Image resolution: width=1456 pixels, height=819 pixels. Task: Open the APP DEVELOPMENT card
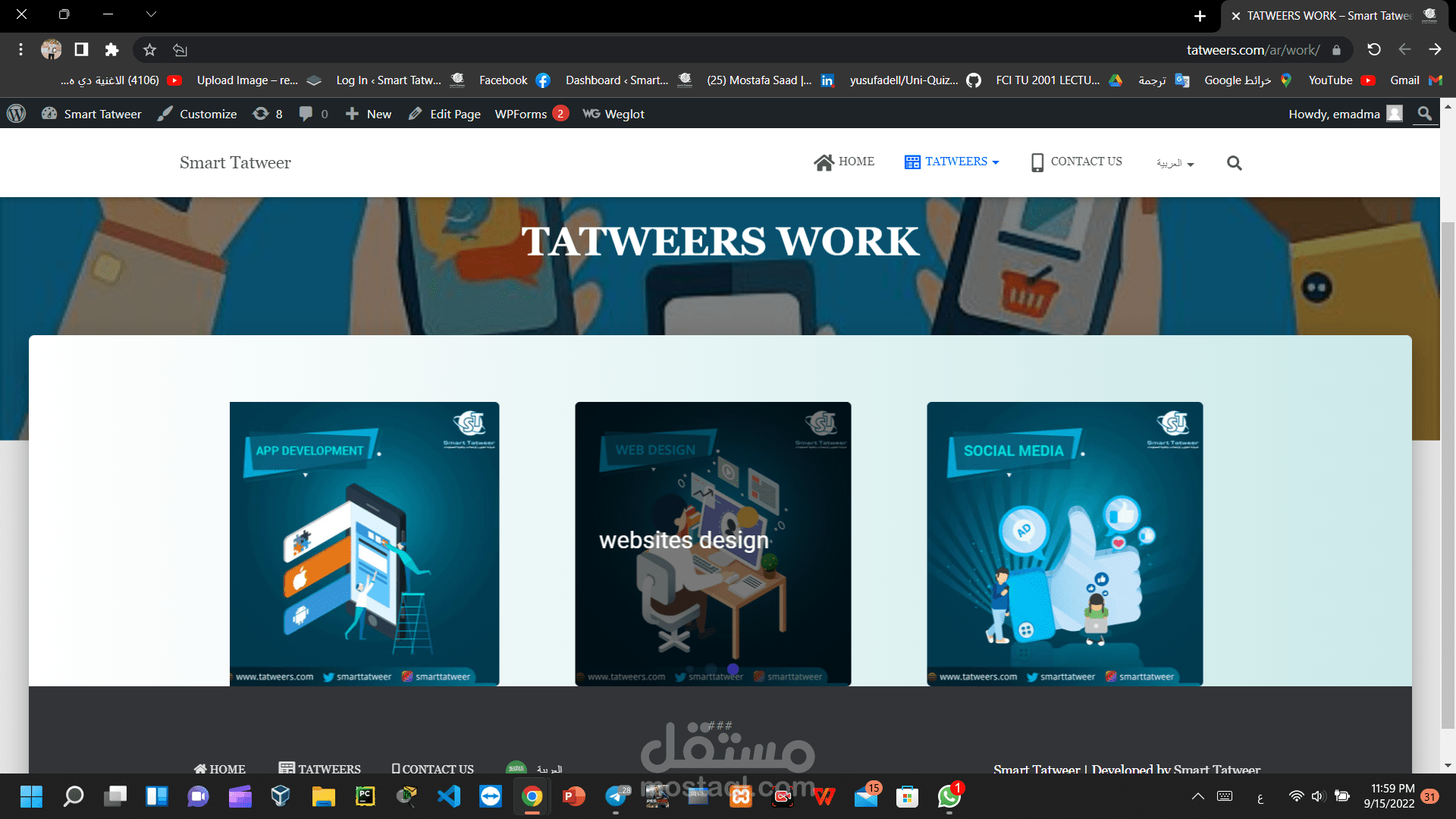[364, 544]
